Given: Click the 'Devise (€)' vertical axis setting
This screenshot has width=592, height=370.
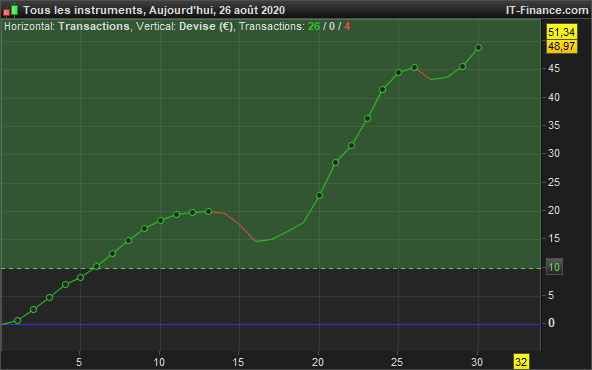Looking at the screenshot, I should 206,26.
